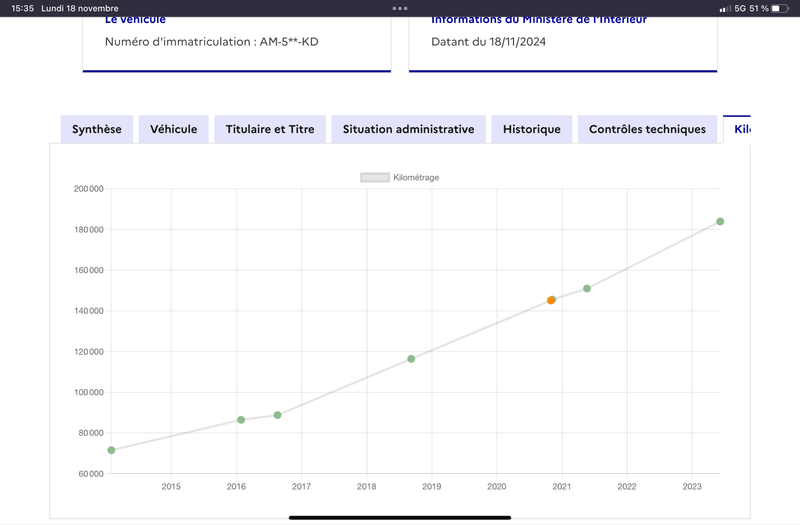
Task: Select the green data point after 2021
Action: coord(587,289)
